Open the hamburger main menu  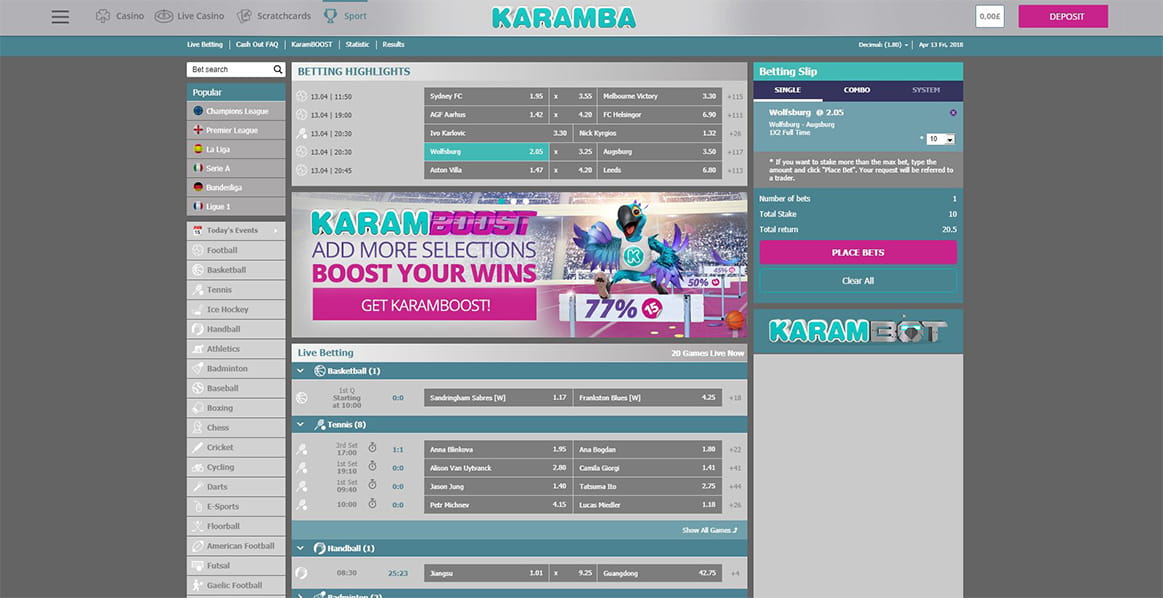pyautogui.click(x=60, y=16)
